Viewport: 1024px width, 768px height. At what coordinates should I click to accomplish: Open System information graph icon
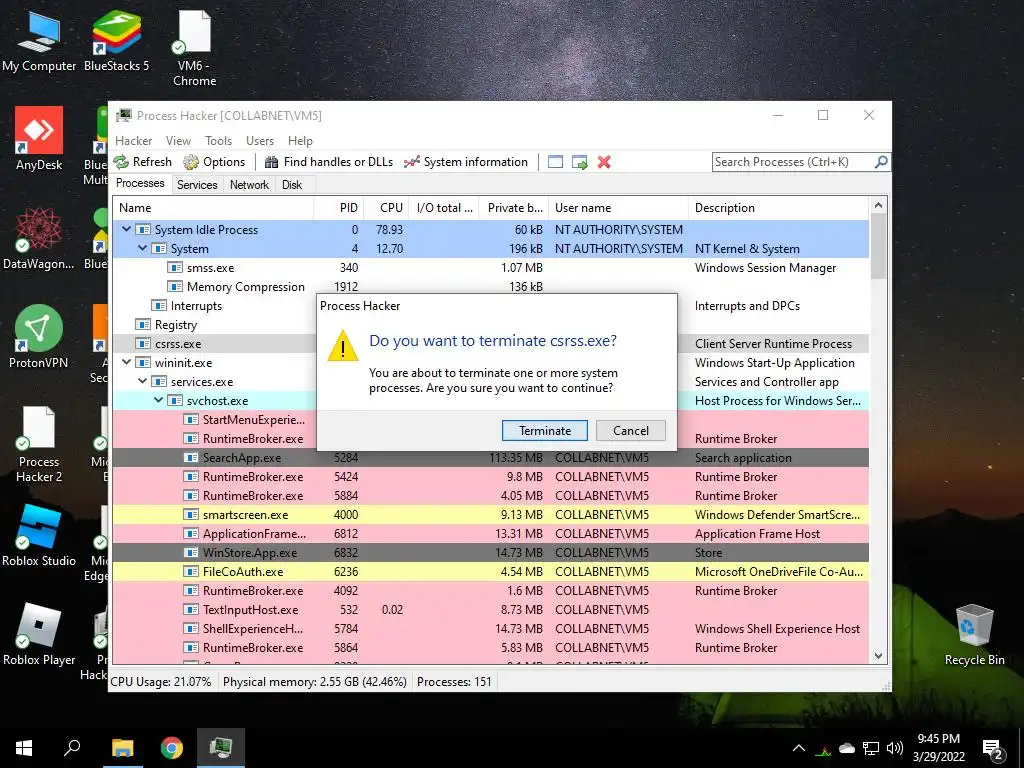click(411, 162)
